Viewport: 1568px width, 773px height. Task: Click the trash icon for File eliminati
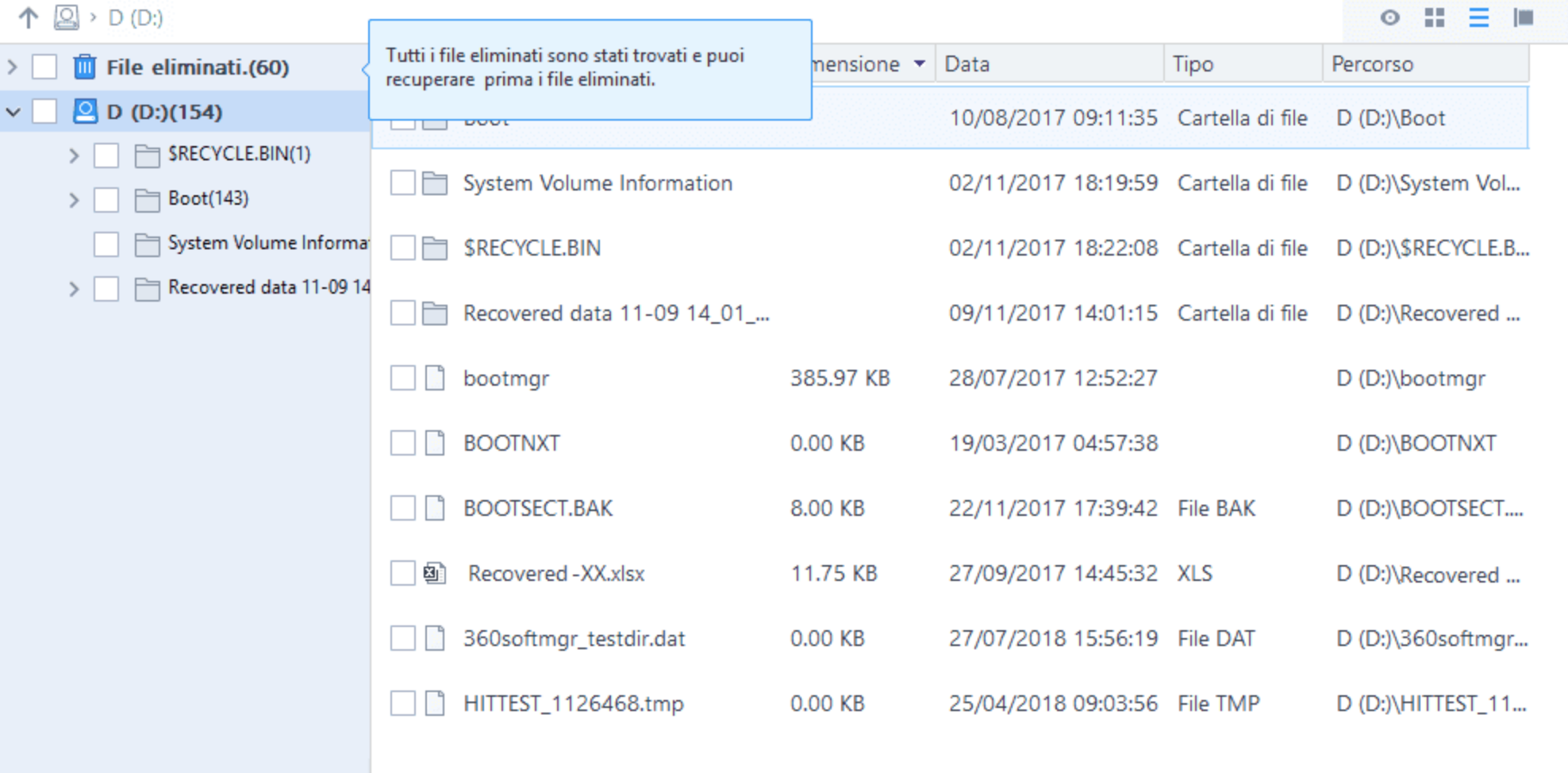84,67
